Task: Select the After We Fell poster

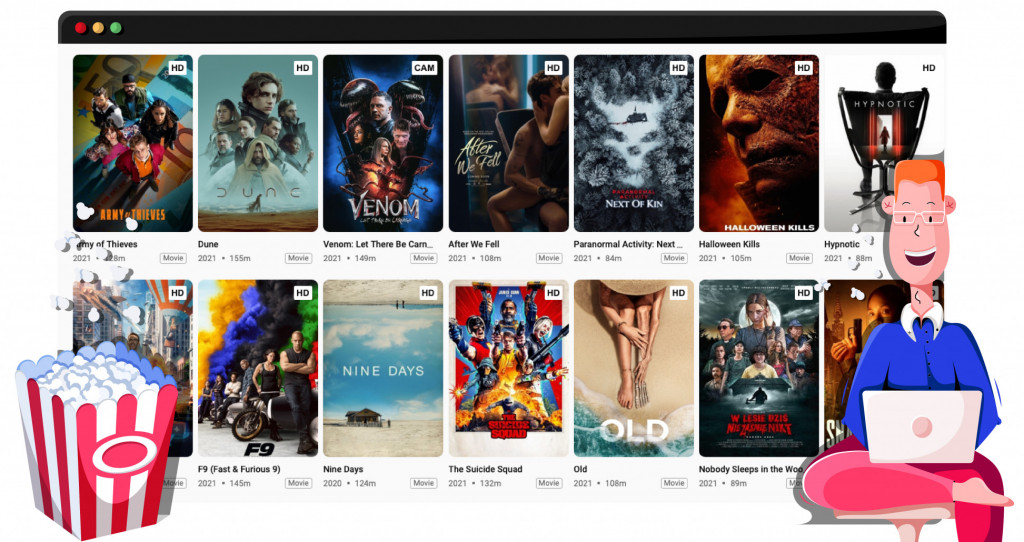Action: 508,143
